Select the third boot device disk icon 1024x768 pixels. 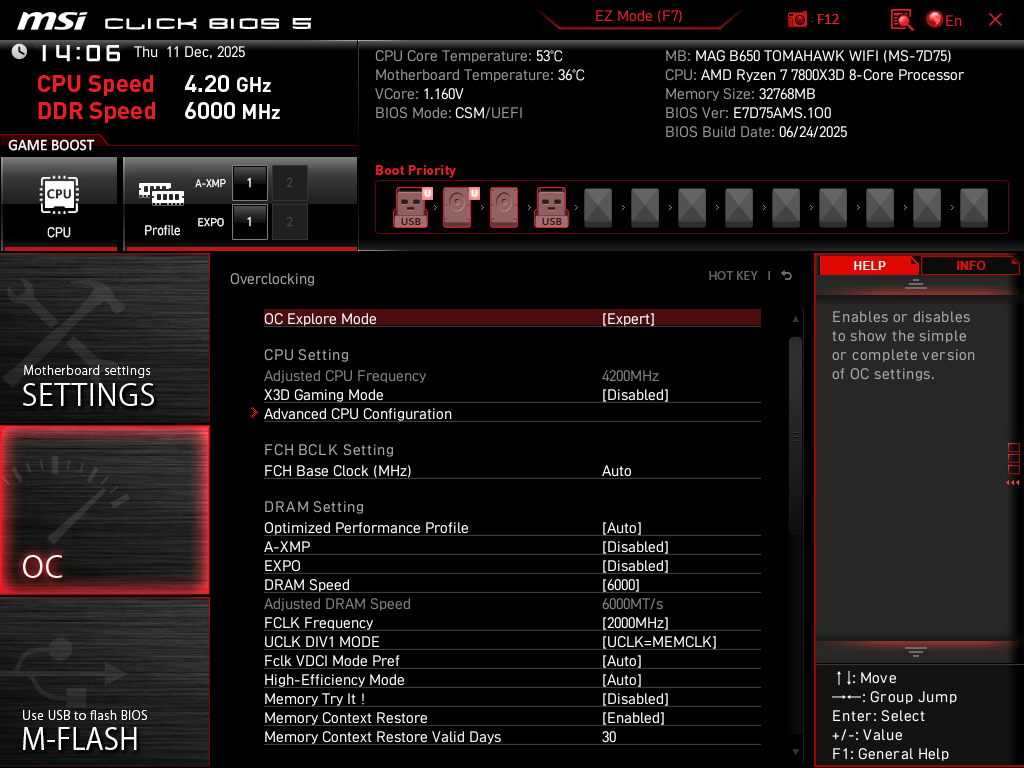(504, 207)
